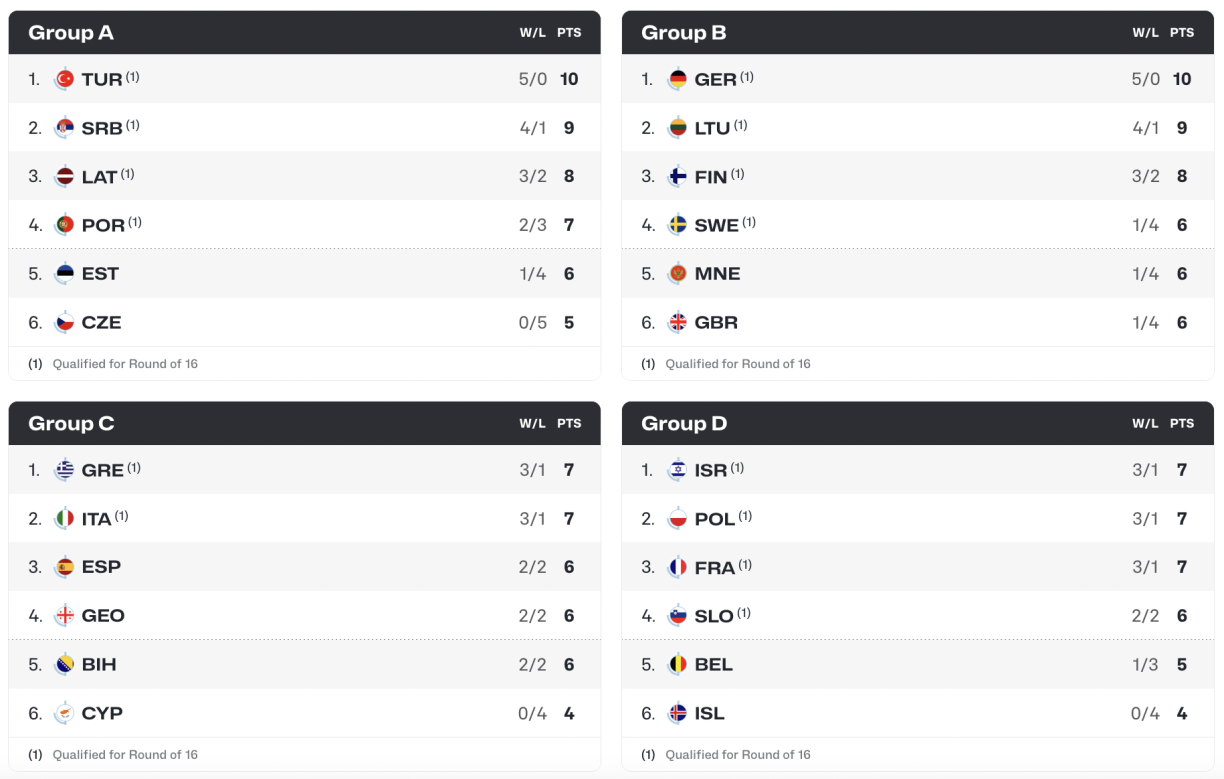The image size is (1224, 779).
Task: Click the Turkey flag icon in Group A
Action: click(x=65, y=79)
